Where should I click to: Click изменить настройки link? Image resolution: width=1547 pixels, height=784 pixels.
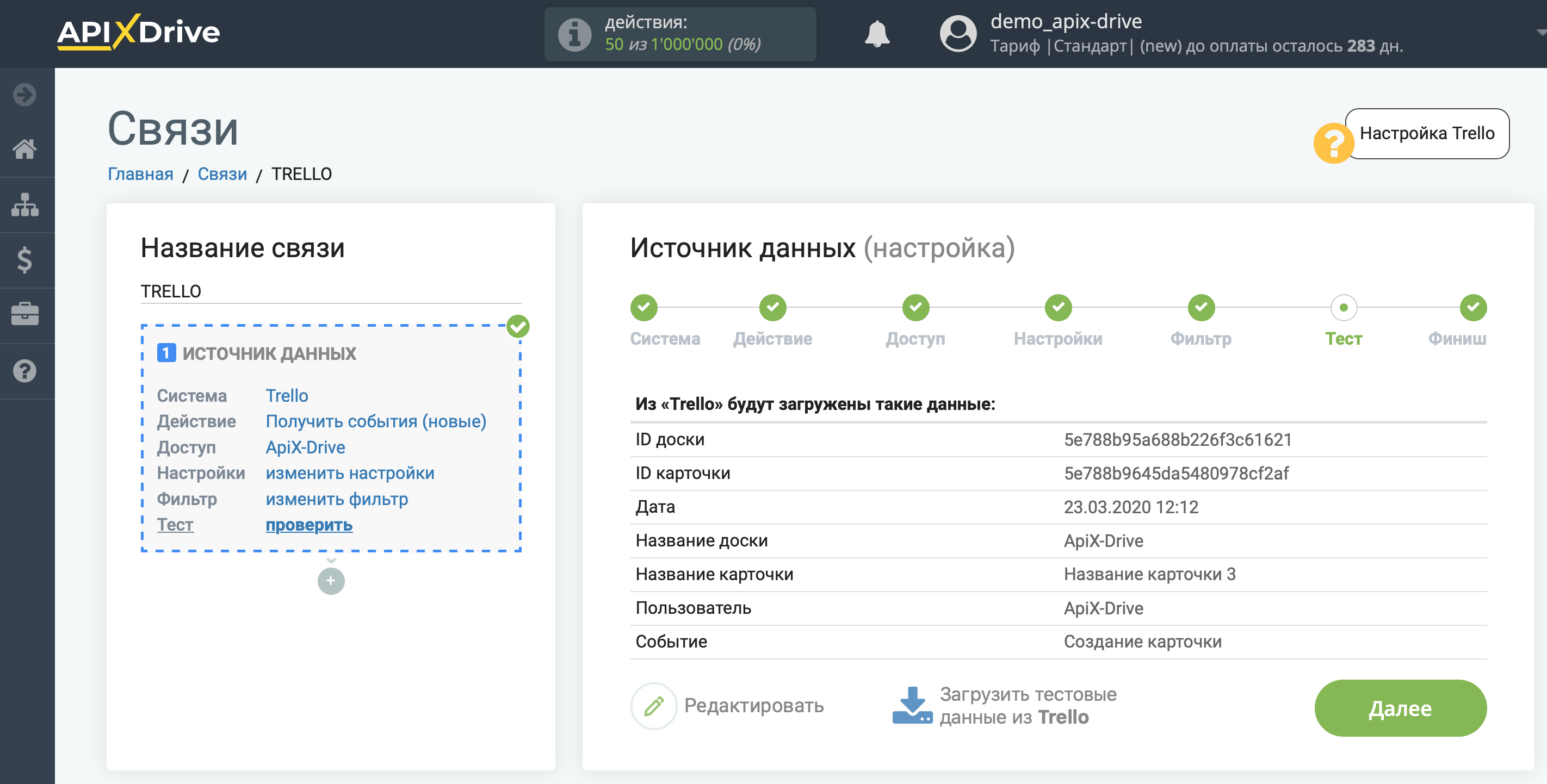pyautogui.click(x=350, y=473)
